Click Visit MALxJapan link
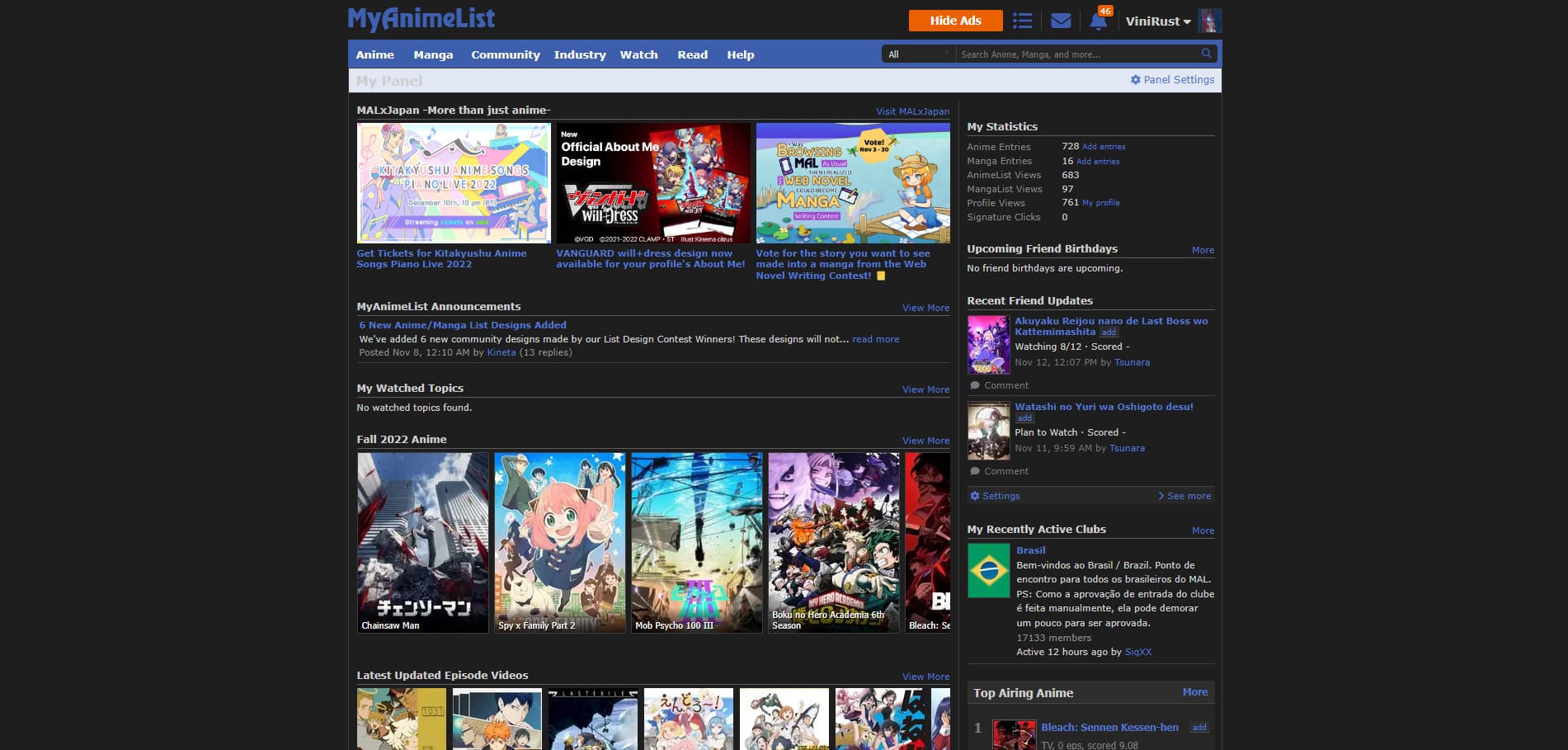 (x=912, y=111)
